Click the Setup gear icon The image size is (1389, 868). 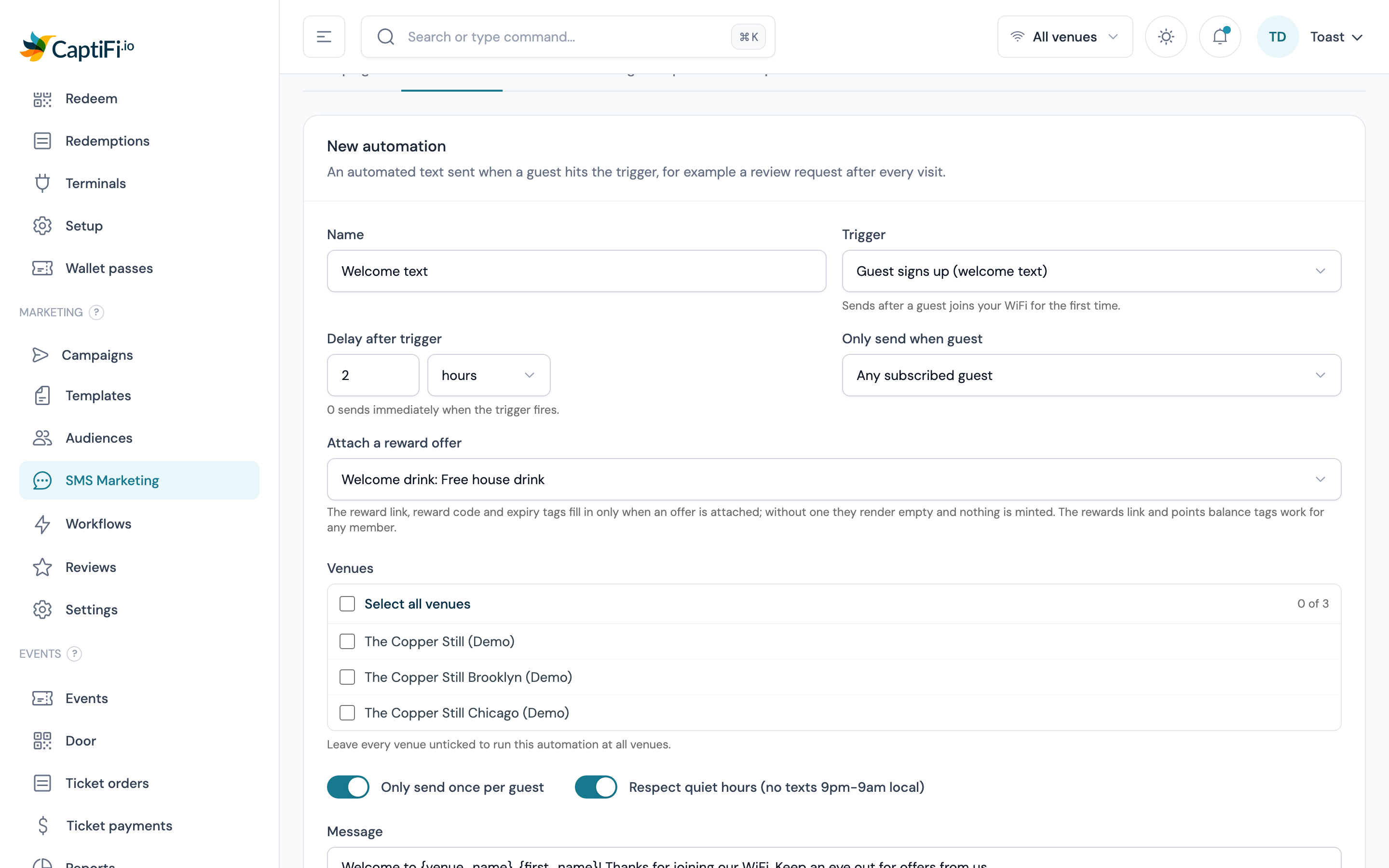coord(42,226)
